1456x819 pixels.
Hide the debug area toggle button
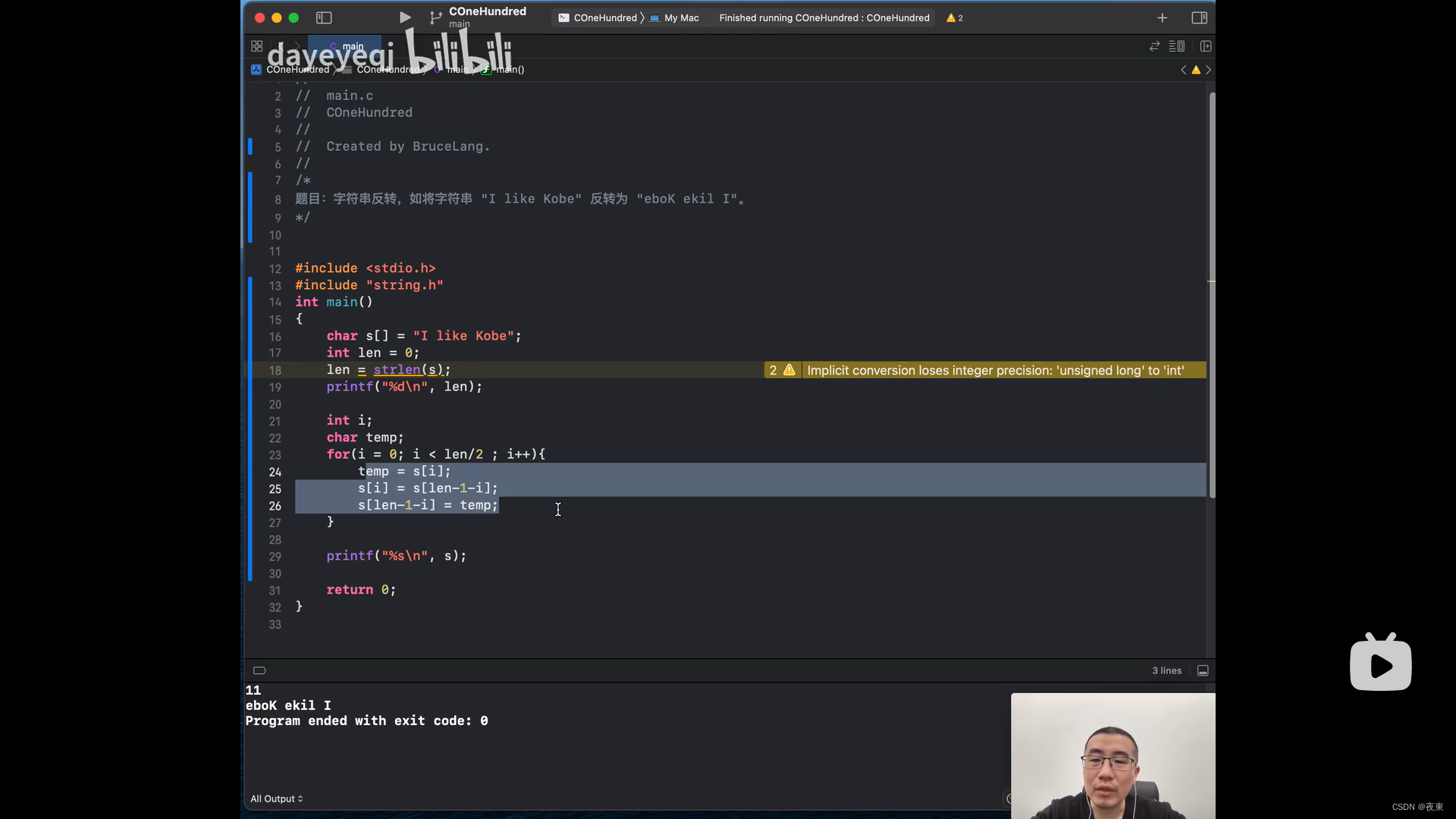click(1203, 670)
